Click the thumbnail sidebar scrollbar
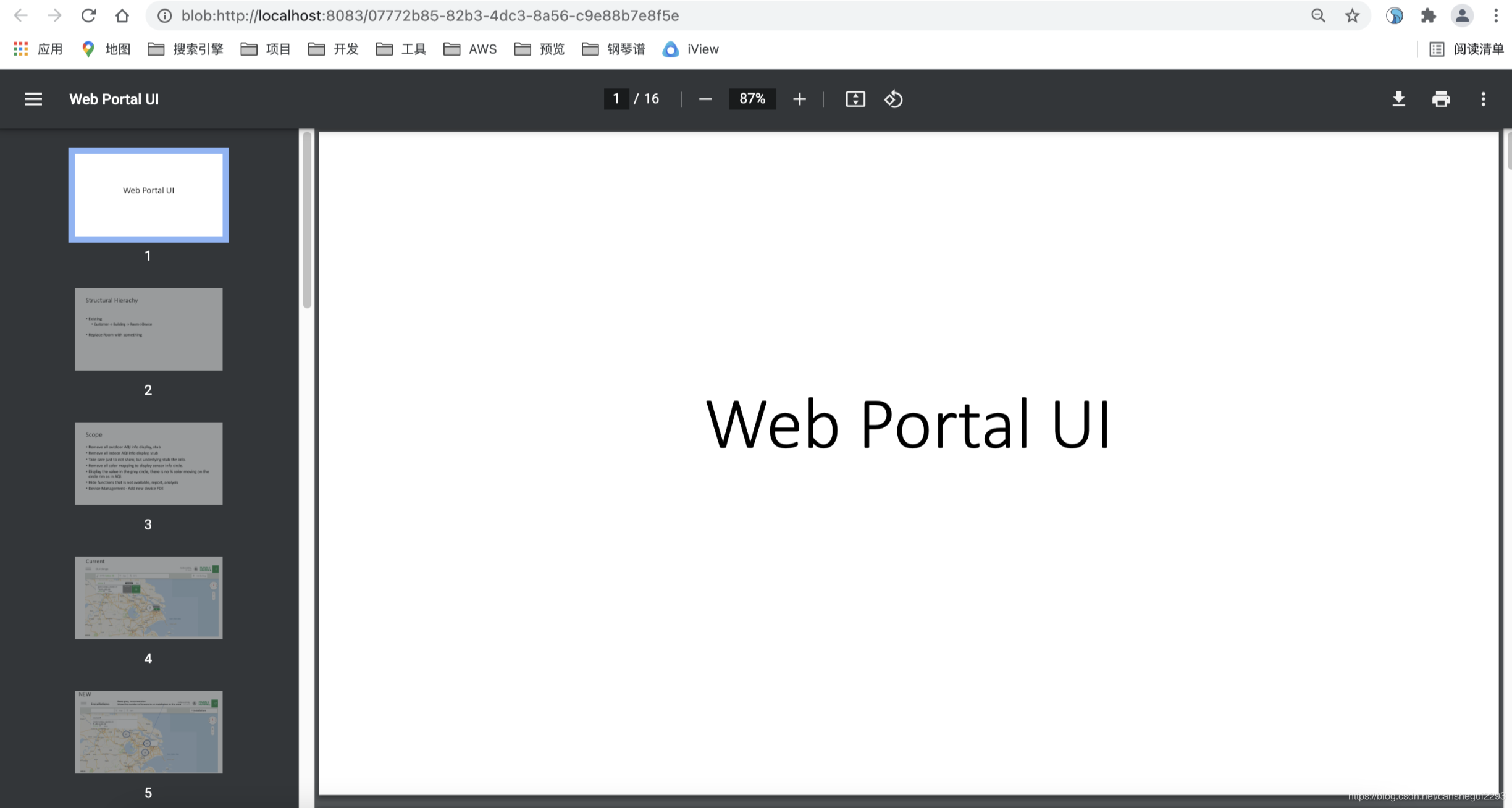This screenshot has height=808, width=1512. [307, 219]
